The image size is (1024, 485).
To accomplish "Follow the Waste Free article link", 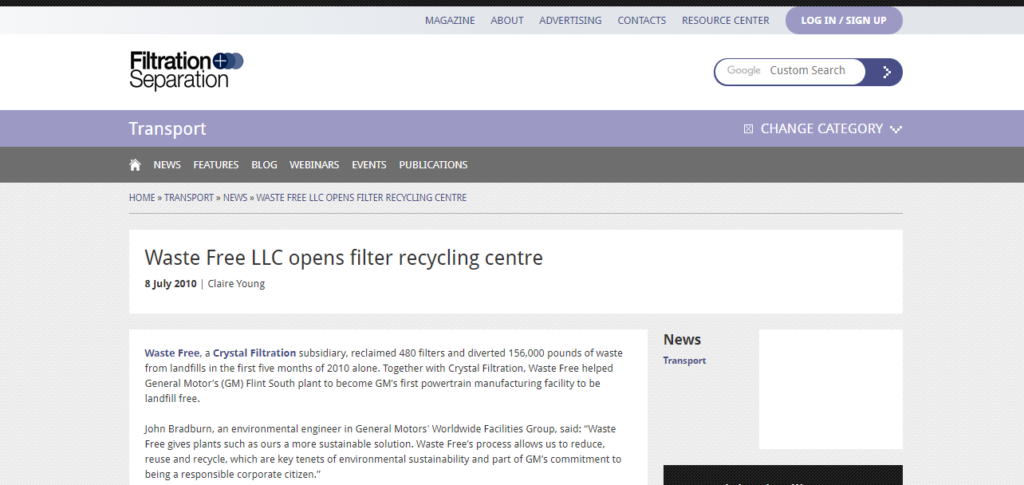I will (x=172, y=353).
